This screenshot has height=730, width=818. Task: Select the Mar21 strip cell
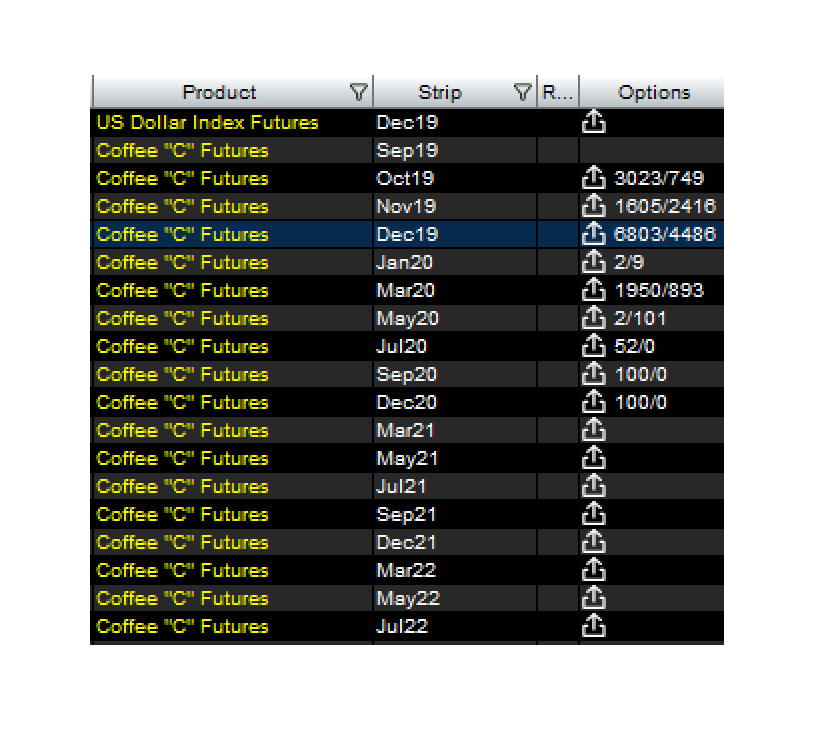pyautogui.click(x=454, y=430)
